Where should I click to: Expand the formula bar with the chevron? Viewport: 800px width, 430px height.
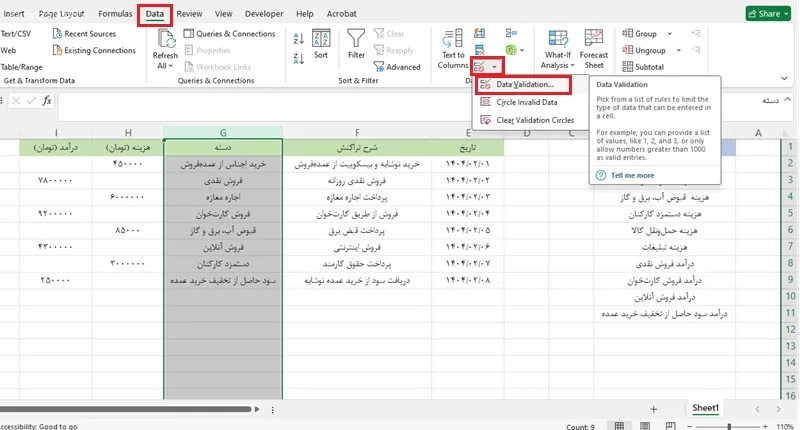pos(787,99)
